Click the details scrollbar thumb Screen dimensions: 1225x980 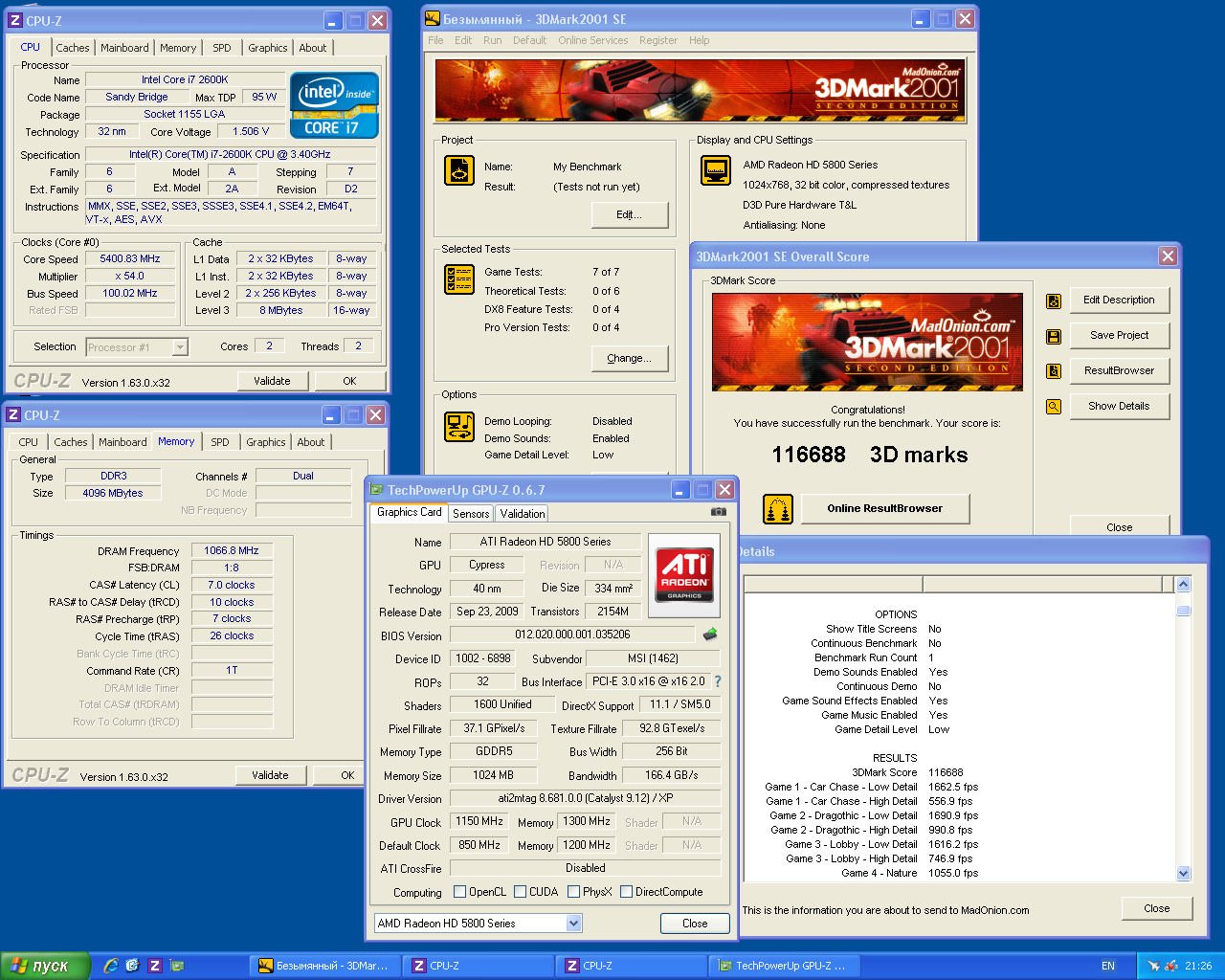click(1183, 611)
